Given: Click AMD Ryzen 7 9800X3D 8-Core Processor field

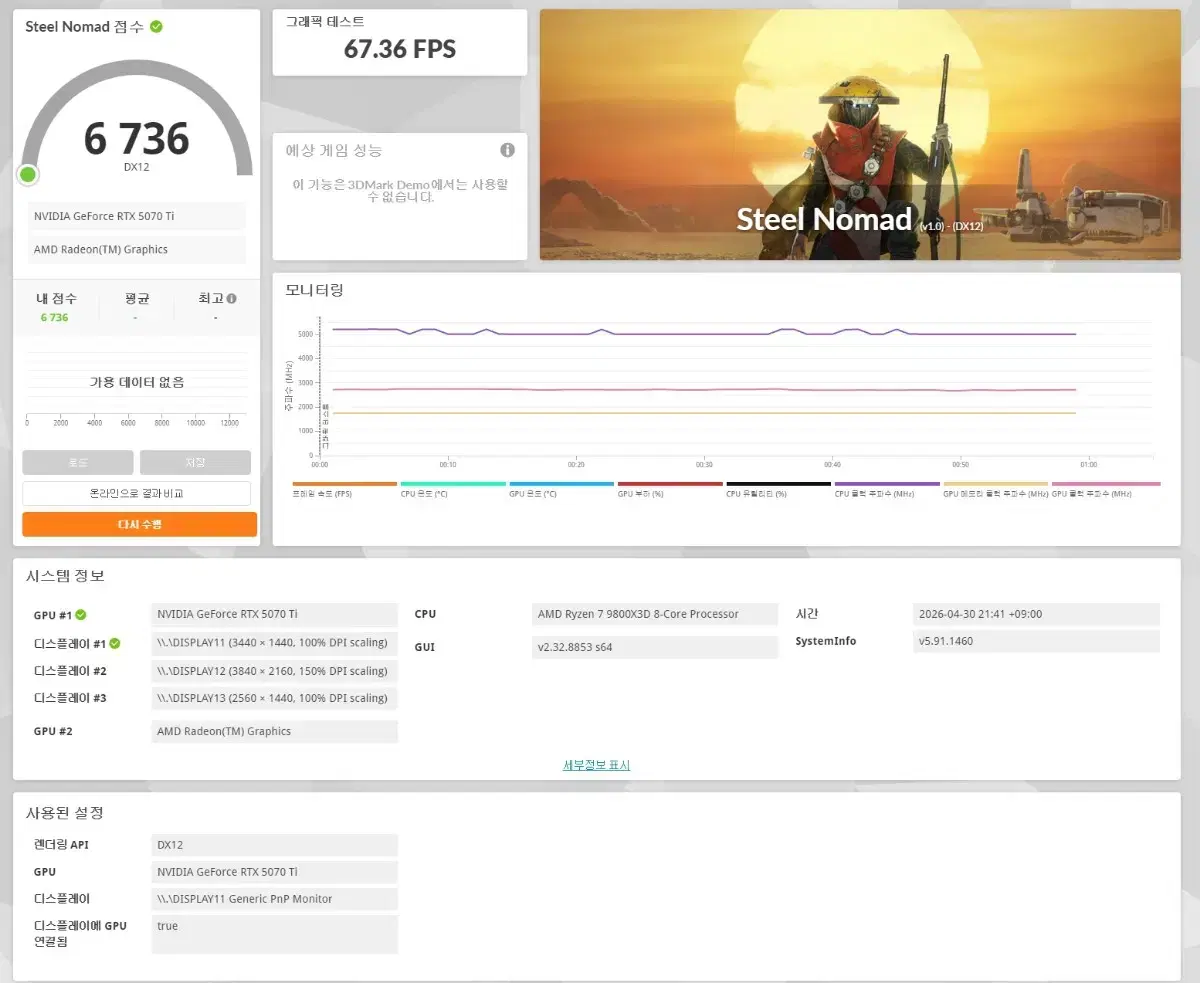Looking at the screenshot, I should 655,614.
